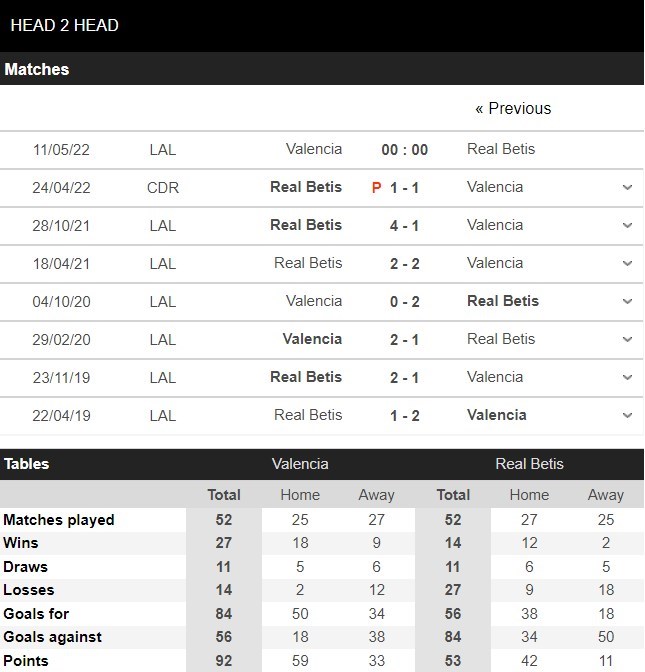Click the HEAD 2 HEAD title bar
This screenshot has height=672, width=645.
64,25
